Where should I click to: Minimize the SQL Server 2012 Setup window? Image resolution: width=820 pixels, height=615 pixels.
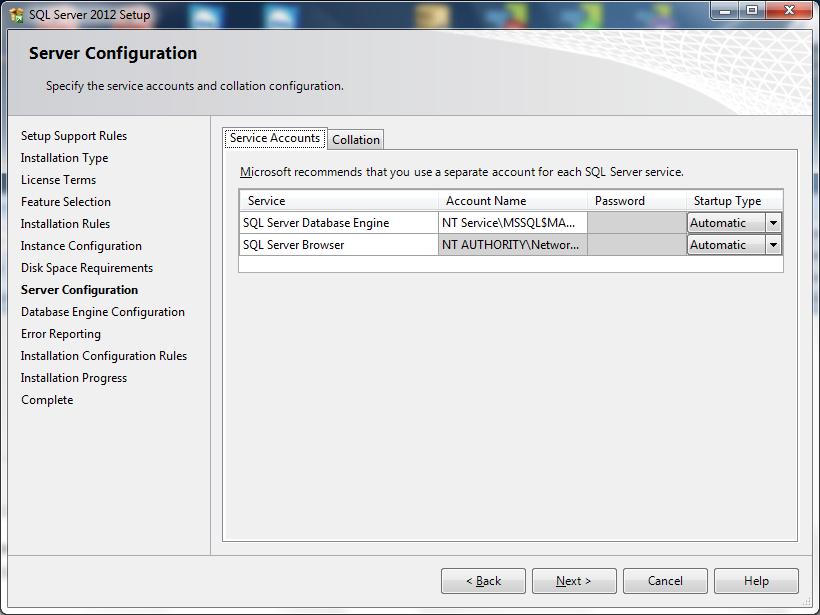724,10
